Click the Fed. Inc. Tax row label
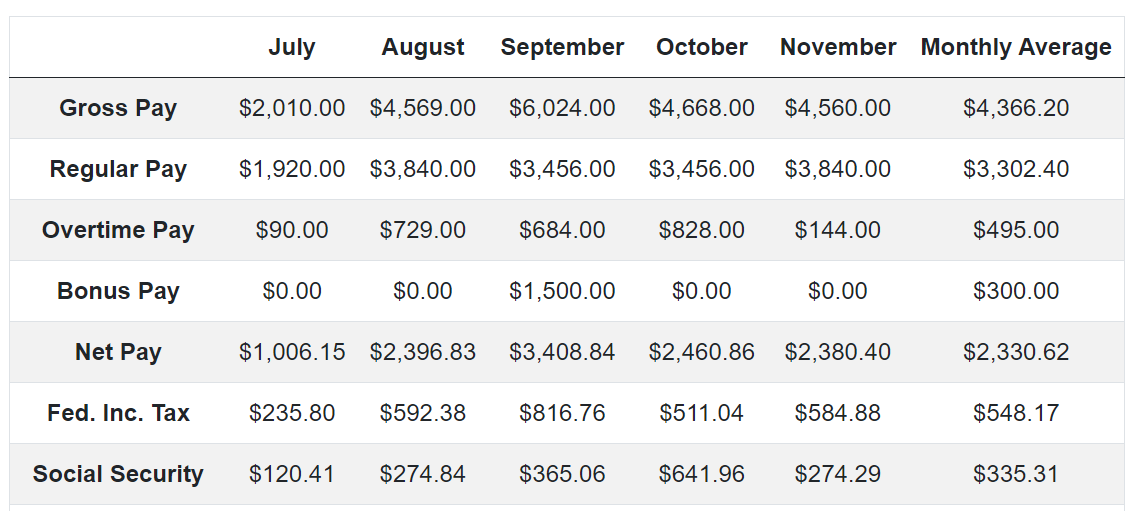Image resolution: width=1132 pixels, height=511 pixels. (x=118, y=413)
